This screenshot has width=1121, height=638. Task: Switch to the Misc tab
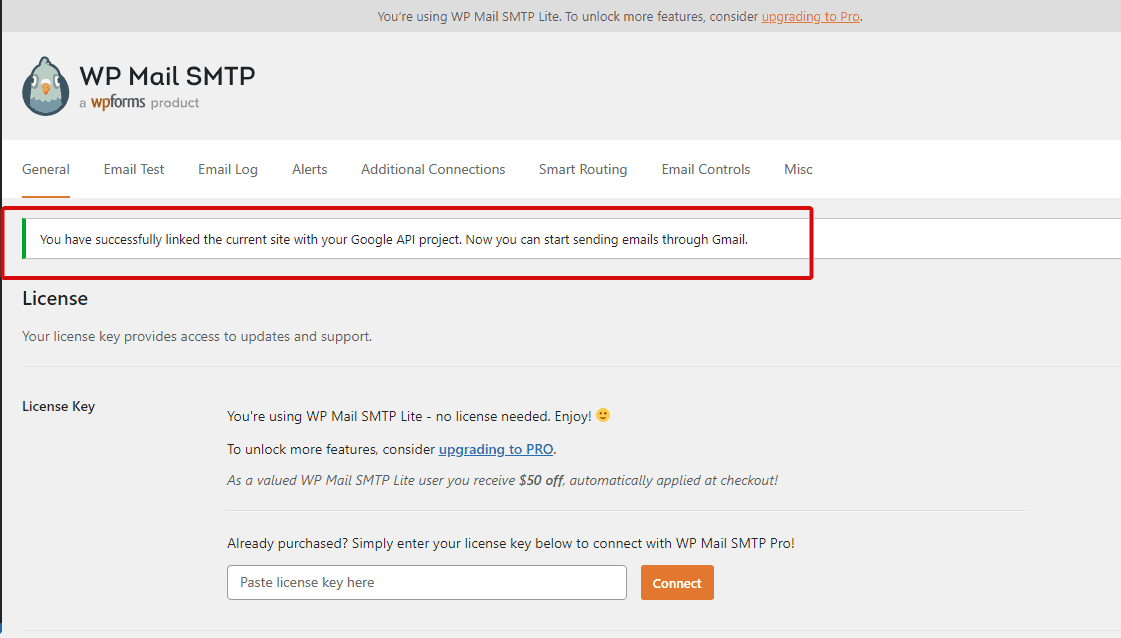click(x=798, y=170)
